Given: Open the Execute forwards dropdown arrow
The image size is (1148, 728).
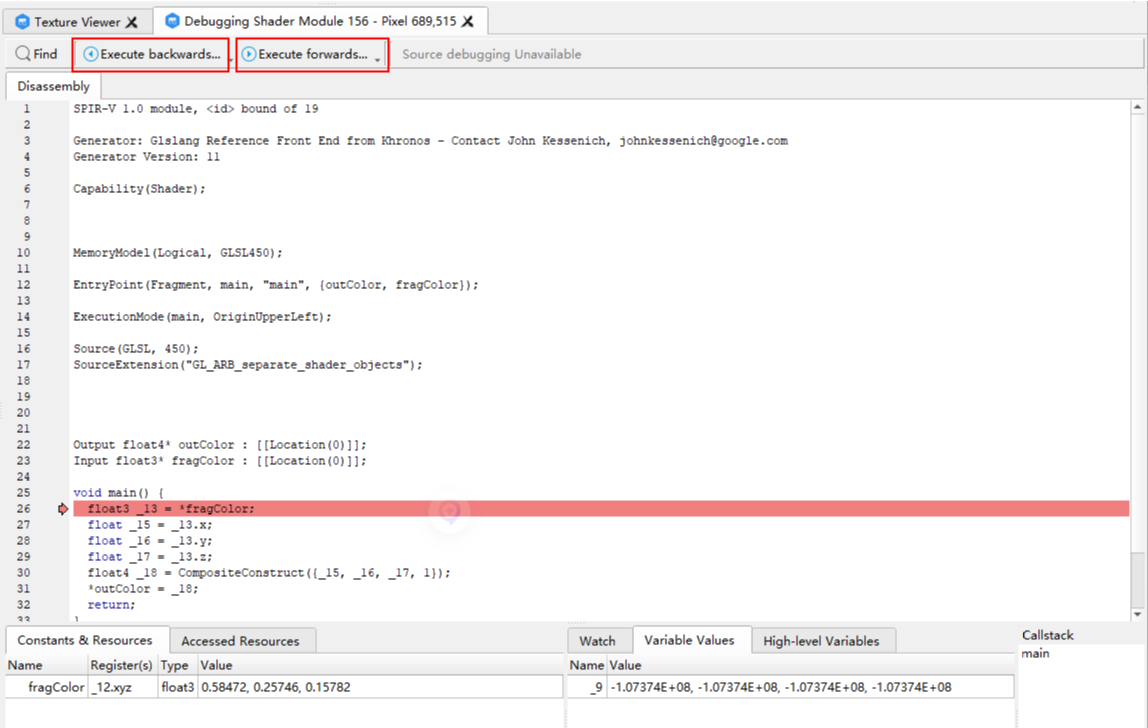Looking at the screenshot, I should [x=378, y=59].
